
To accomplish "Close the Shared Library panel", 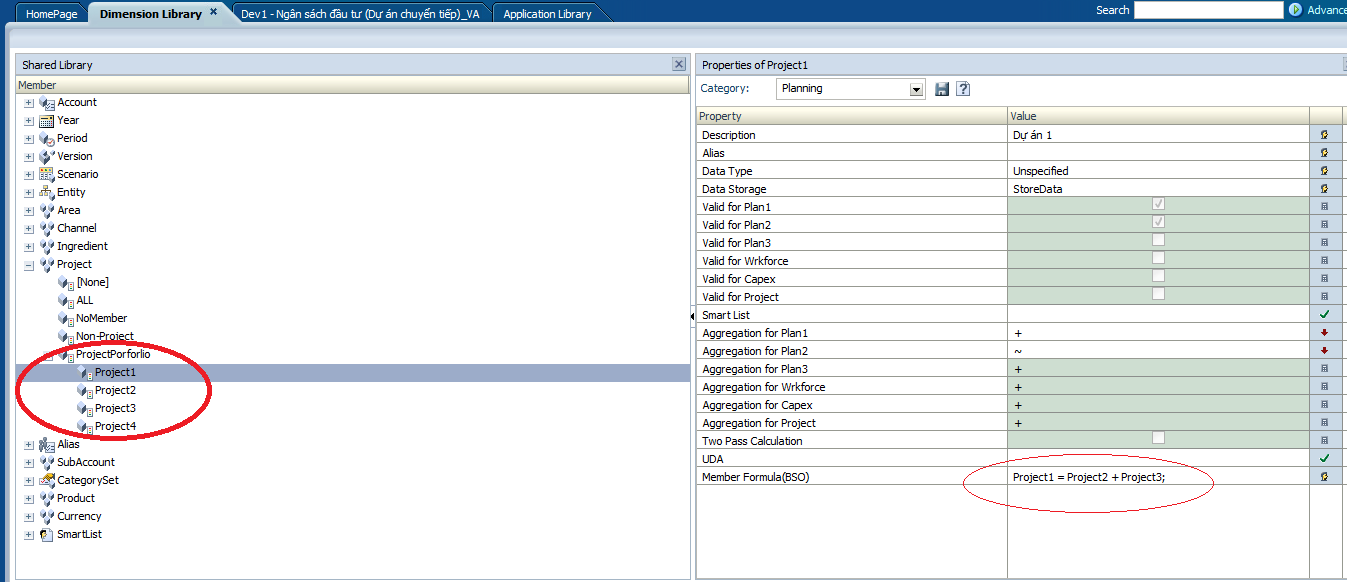I will pos(679,64).
